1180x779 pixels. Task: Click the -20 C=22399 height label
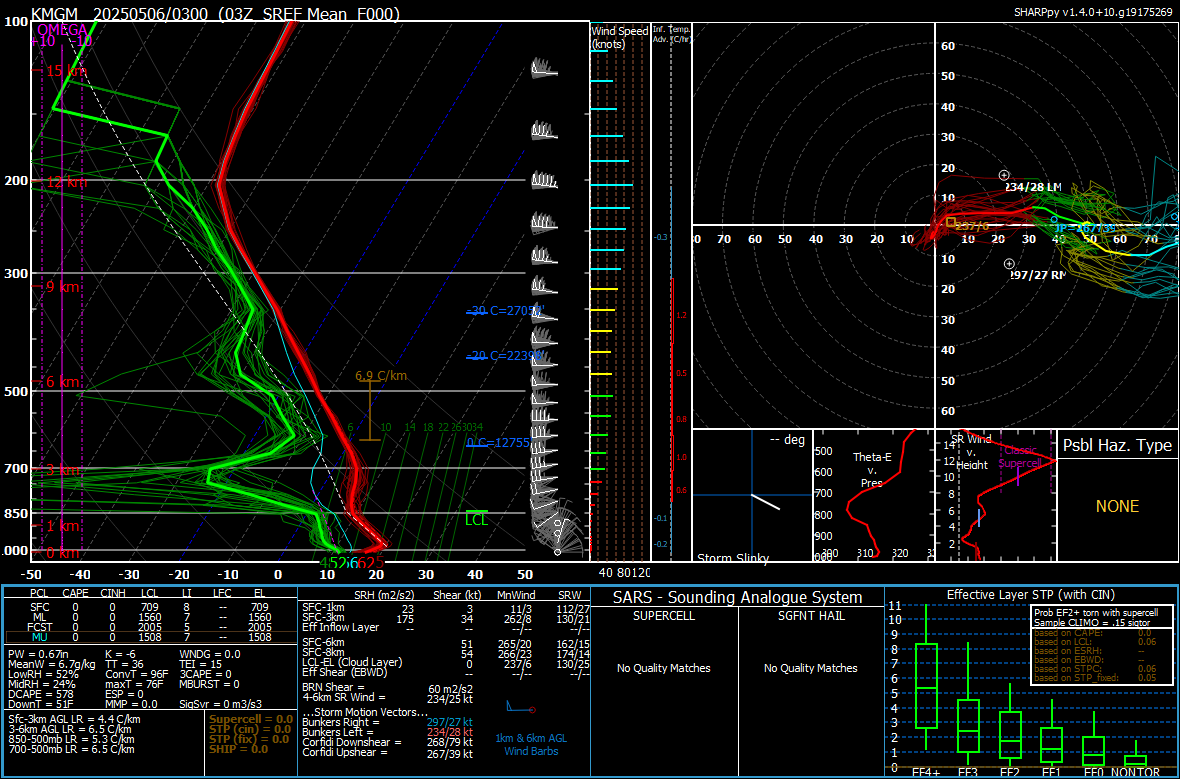pos(504,355)
